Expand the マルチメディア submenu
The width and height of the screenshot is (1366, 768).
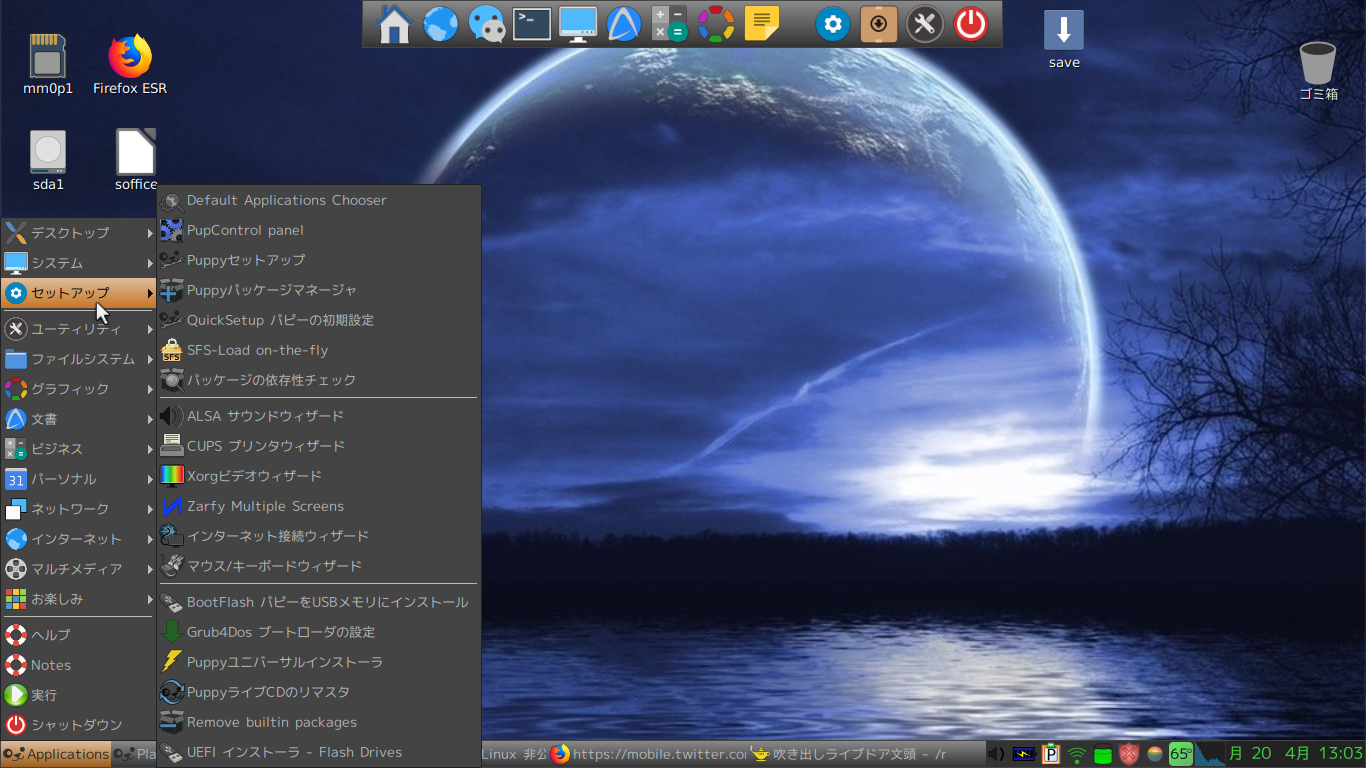(79, 569)
